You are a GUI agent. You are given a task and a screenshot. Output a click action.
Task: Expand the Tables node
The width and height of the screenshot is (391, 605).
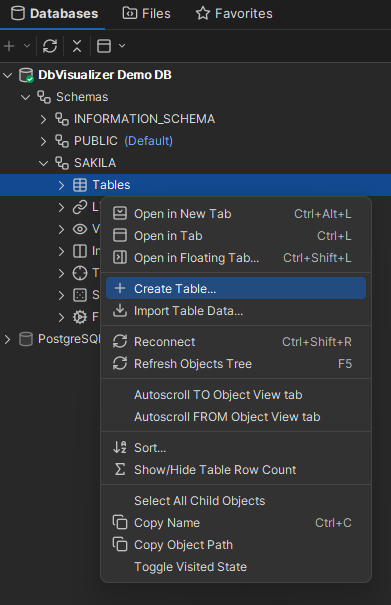coord(61,185)
